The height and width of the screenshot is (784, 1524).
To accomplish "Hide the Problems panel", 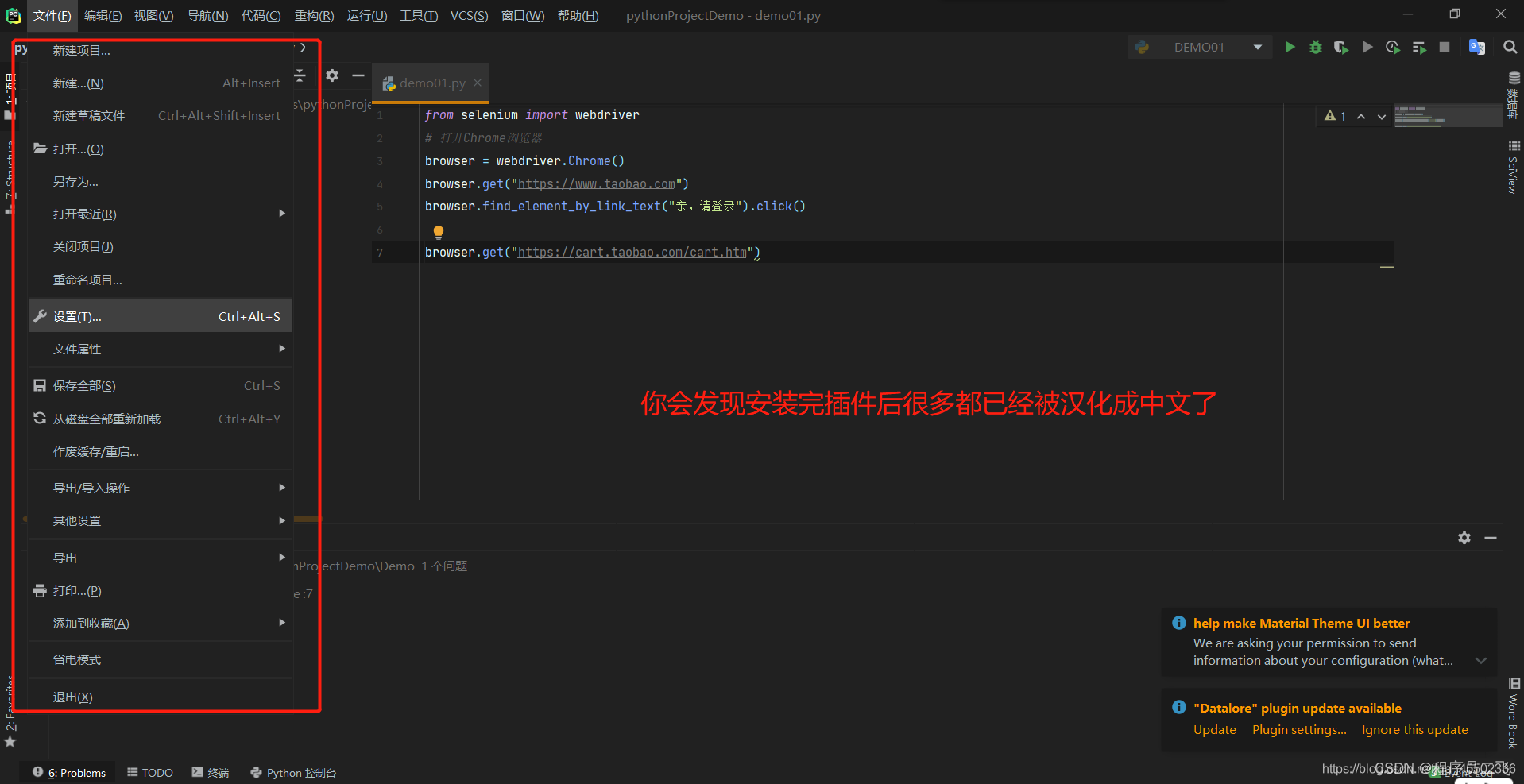I will (x=1491, y=538).
